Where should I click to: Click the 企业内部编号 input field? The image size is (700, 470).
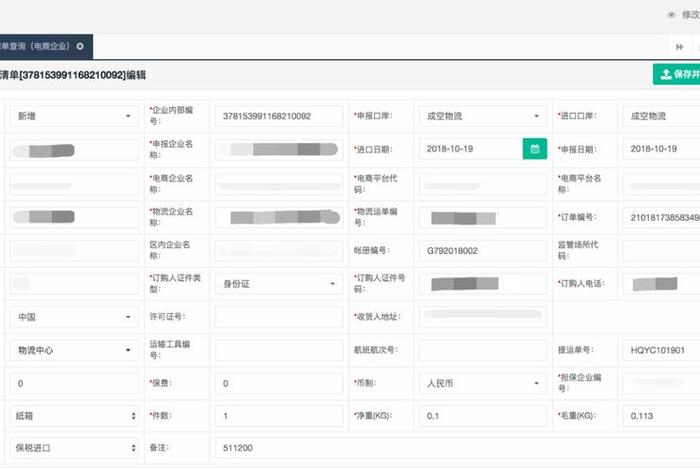point(279,116)
